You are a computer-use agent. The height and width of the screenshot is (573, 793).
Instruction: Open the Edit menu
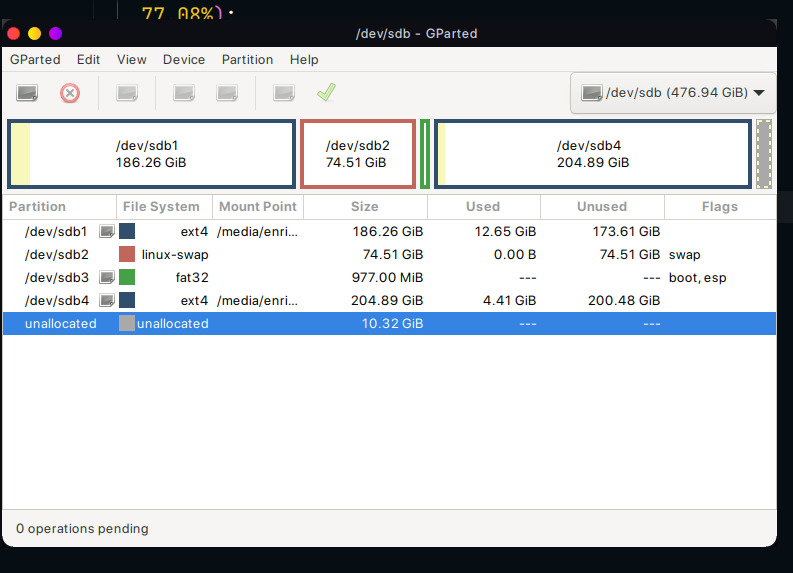pyautogui.click(x=89, y=60)
